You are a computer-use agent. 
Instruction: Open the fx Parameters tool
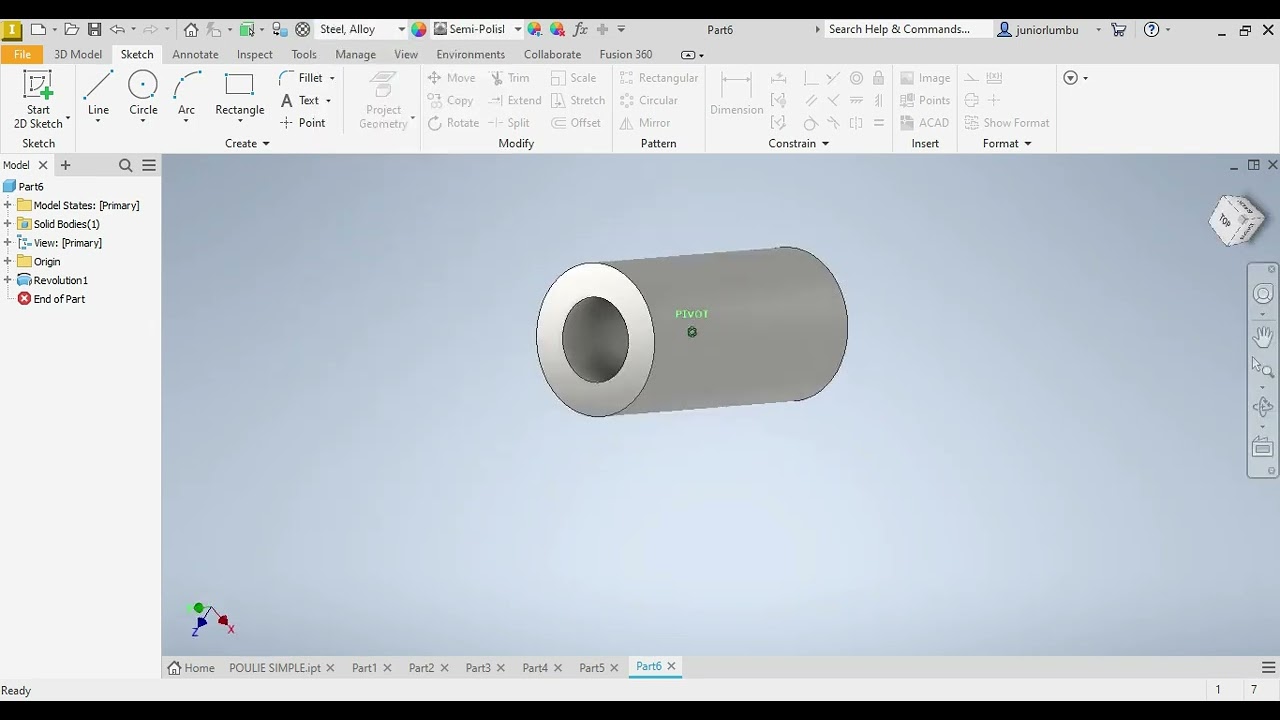[579, 29]
